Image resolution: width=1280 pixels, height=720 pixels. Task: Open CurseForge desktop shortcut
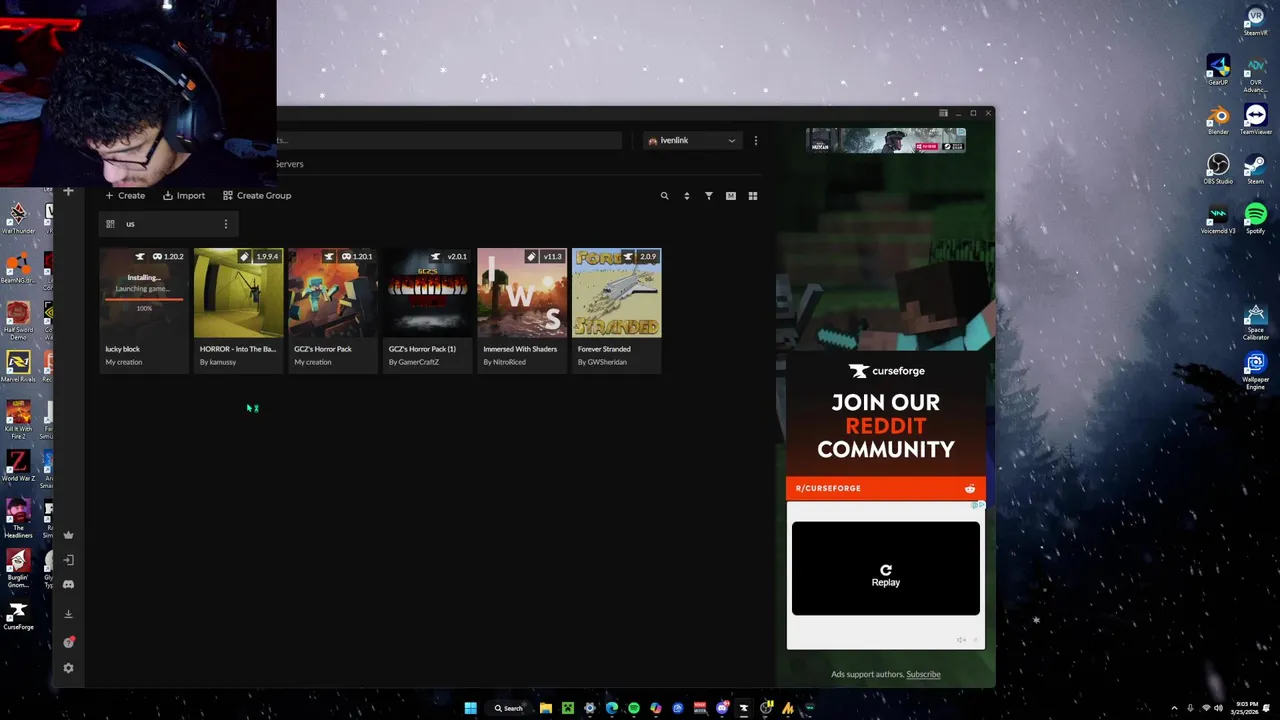click(18, 615)
